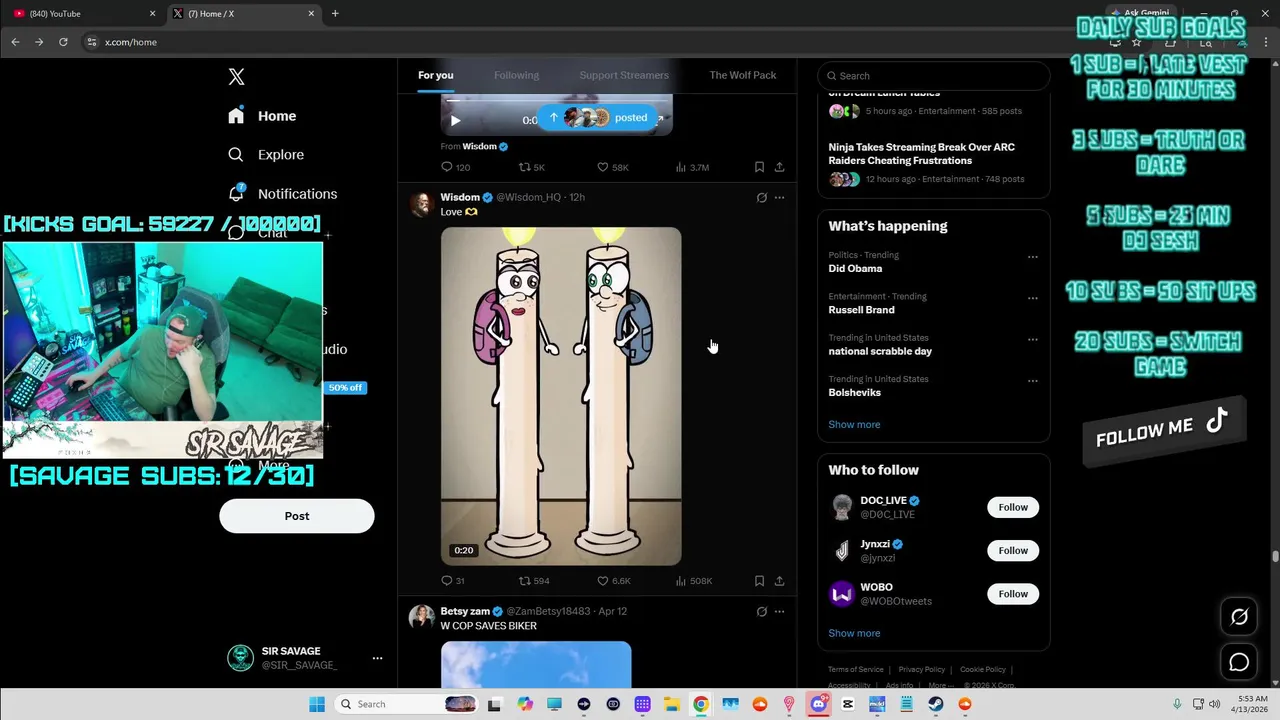Open File Explorer from the taskbar
Screen dimensions: 1280x720
pos(671,704)
